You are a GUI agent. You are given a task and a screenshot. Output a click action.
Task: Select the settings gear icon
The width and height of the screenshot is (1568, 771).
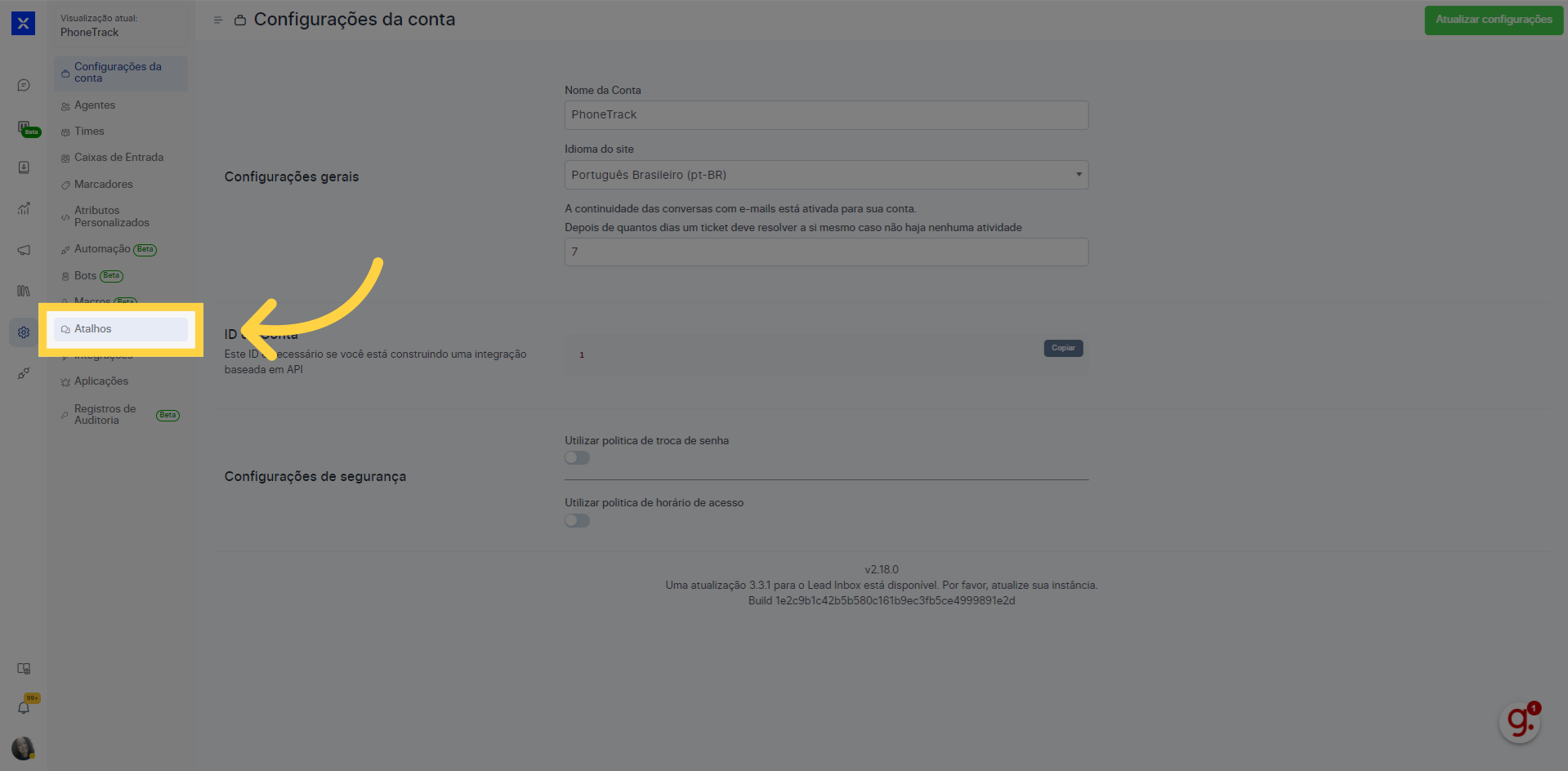[24, 332]
